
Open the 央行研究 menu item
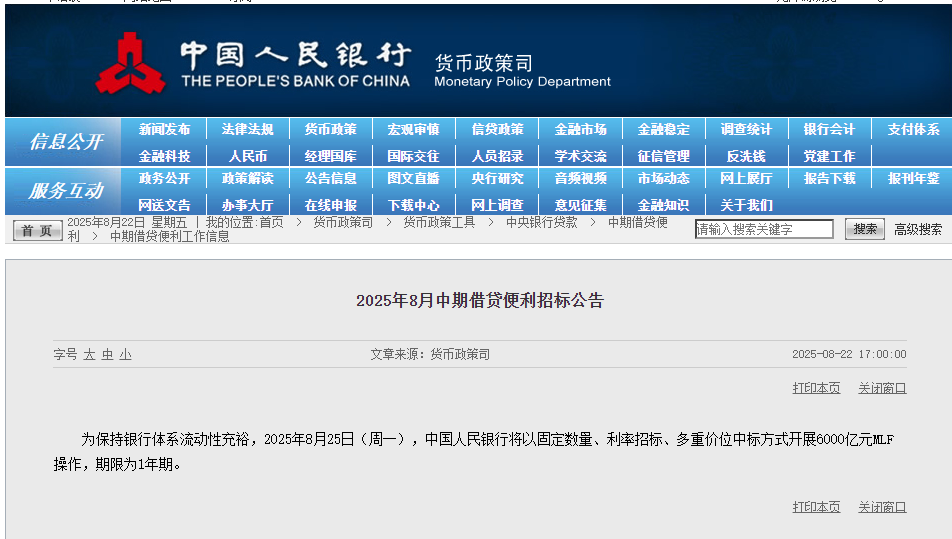(497, 178)
